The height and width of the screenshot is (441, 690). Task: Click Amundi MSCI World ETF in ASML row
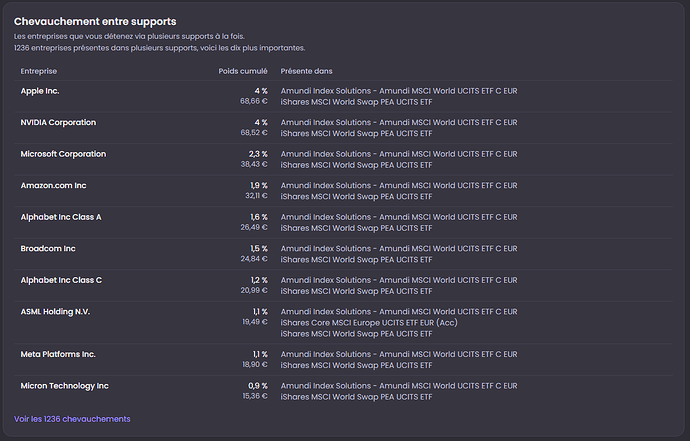click(x=399, y=312)
